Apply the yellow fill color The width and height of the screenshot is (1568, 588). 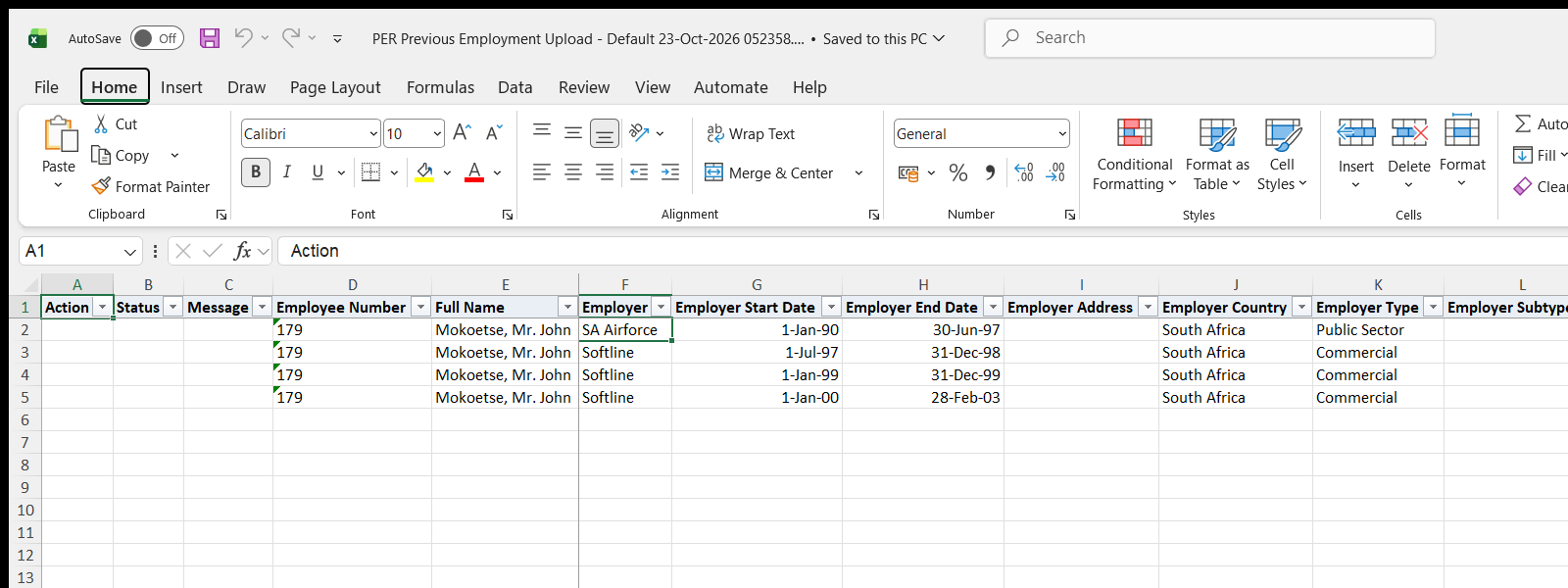(425, 172)
